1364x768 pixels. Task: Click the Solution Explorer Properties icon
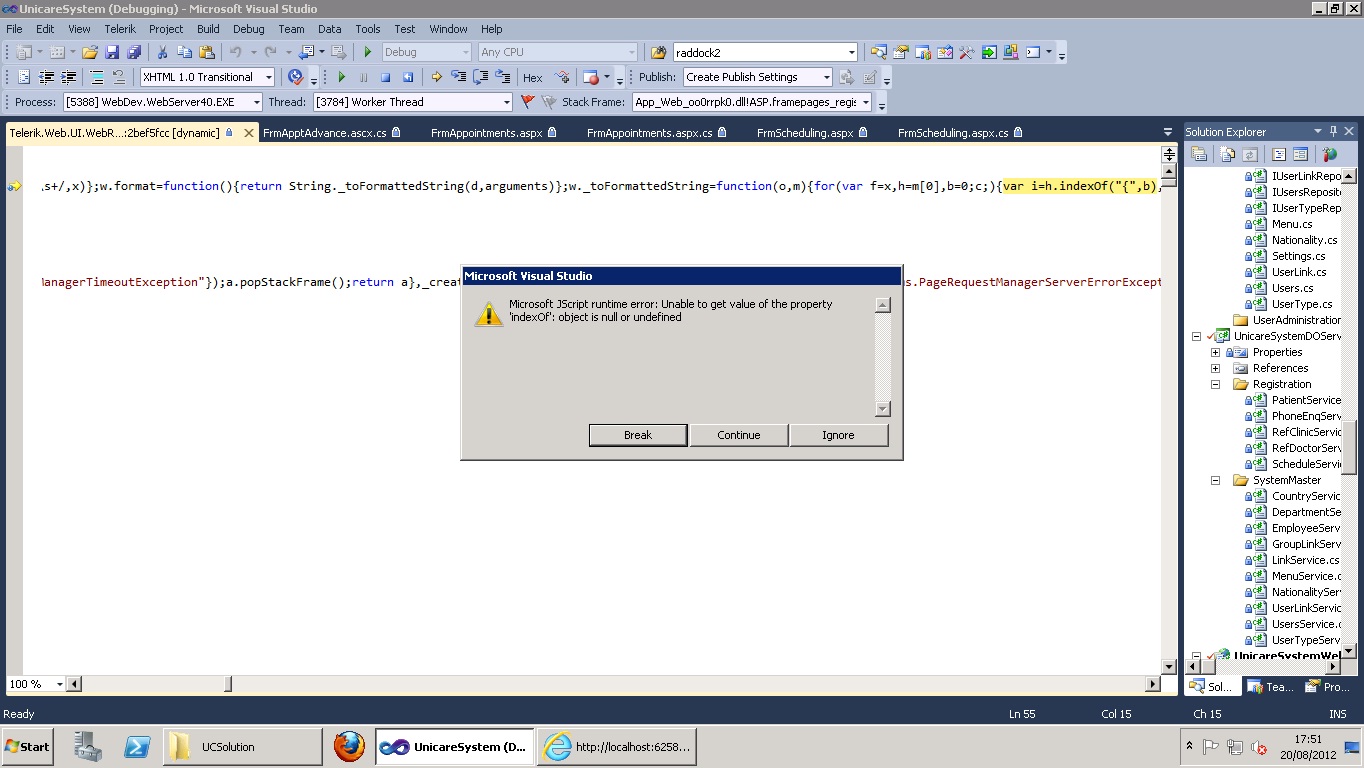tap(1198, 154)
